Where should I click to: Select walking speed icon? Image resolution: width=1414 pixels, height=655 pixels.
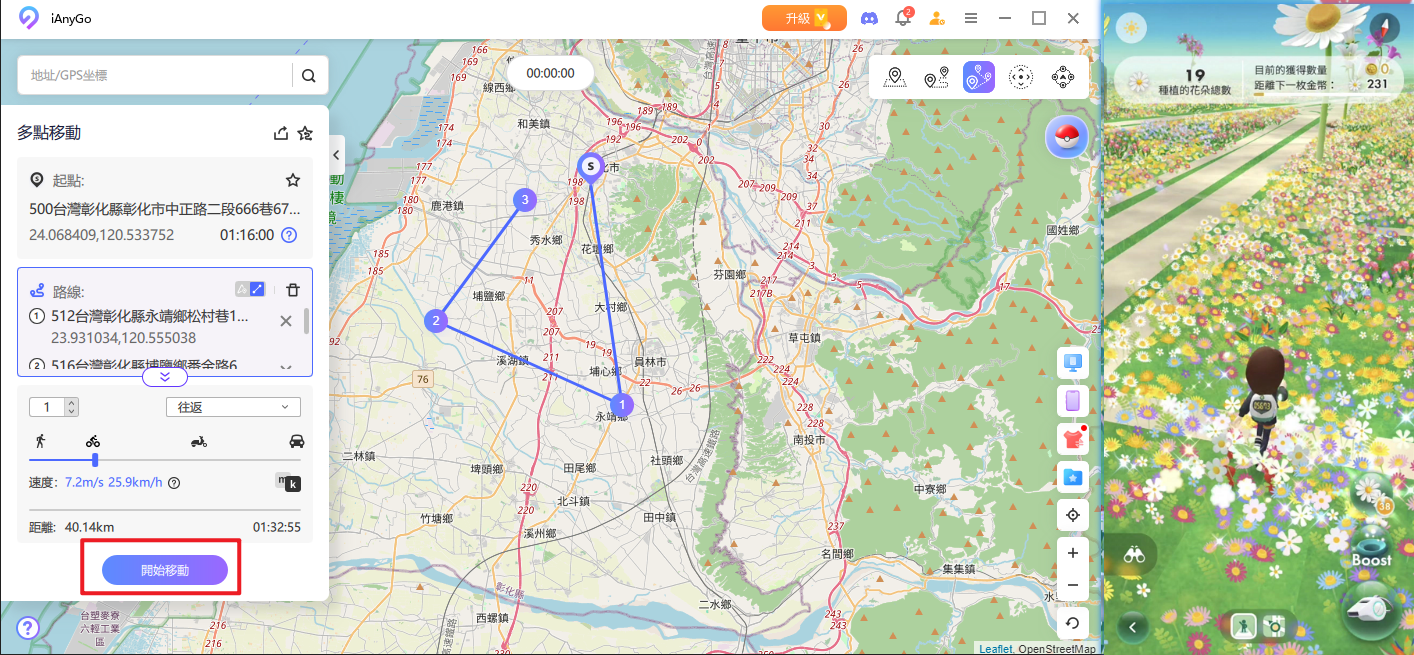coord(40,441)
